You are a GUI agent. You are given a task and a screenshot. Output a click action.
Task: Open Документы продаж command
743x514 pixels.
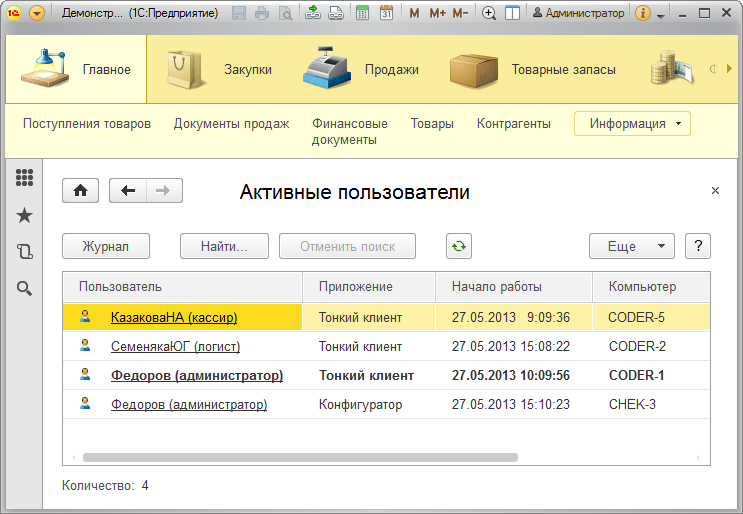(x=231, y=124)
